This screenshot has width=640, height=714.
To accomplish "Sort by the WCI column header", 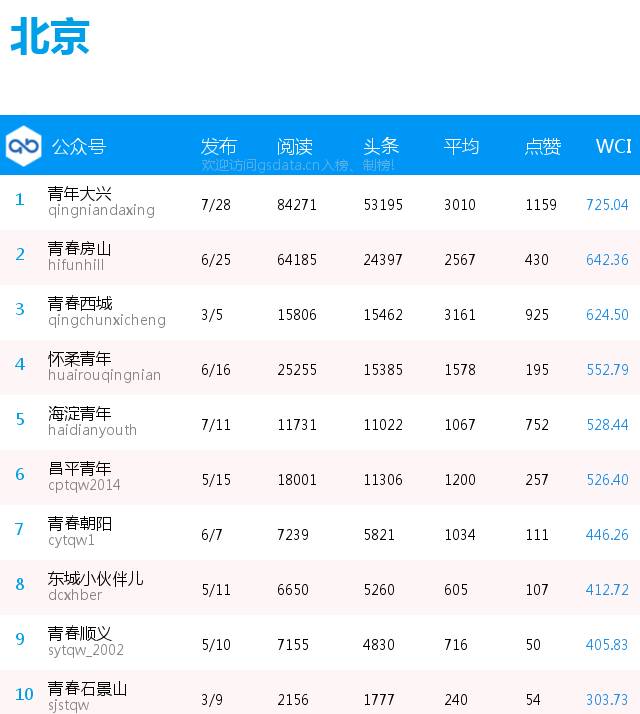I will [613, 146].
